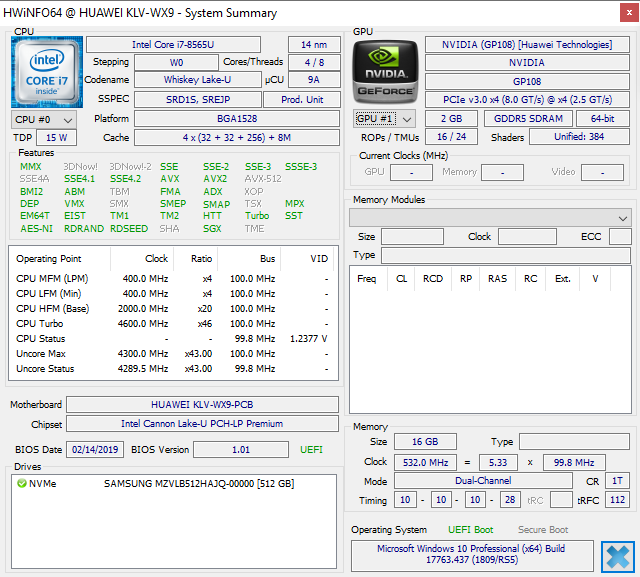Select the CPU LFM (Min) row
Viewport: 640px width, 577px height.
click(173, 294)
